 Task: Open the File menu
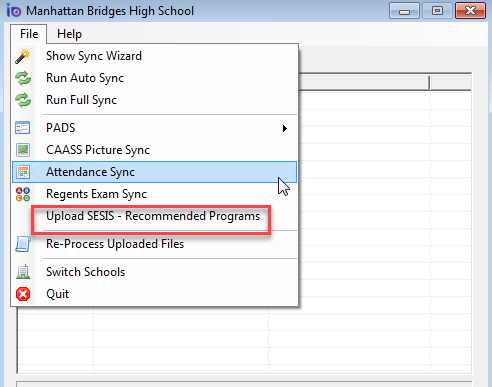point(29,34)
